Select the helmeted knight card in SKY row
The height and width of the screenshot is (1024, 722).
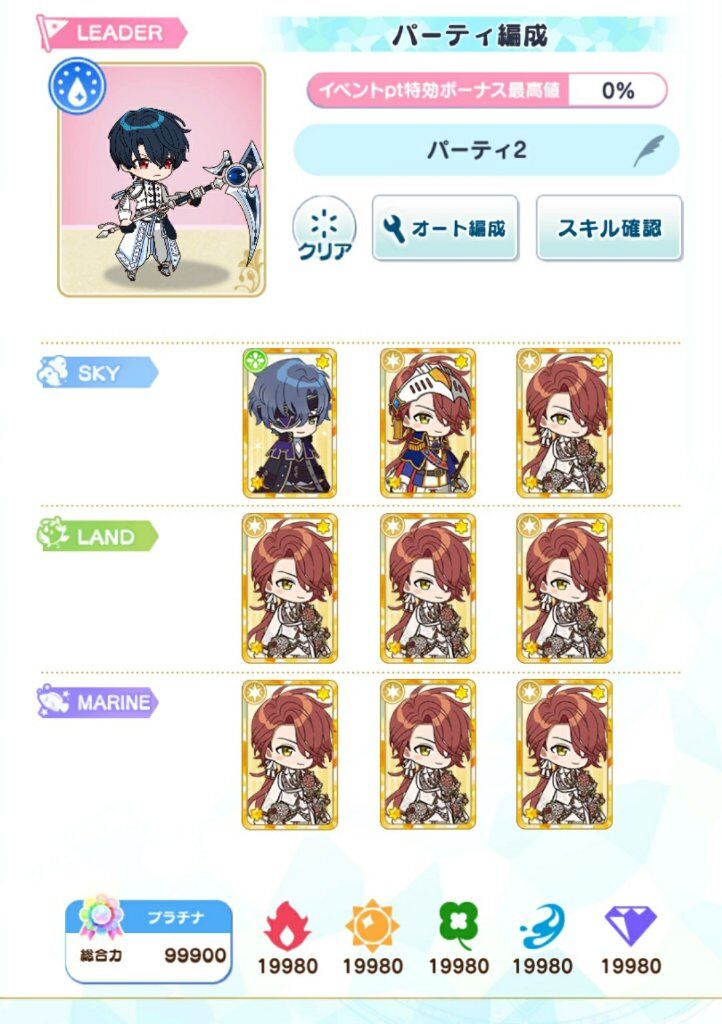pyautogui.click(x=428, y=423)
